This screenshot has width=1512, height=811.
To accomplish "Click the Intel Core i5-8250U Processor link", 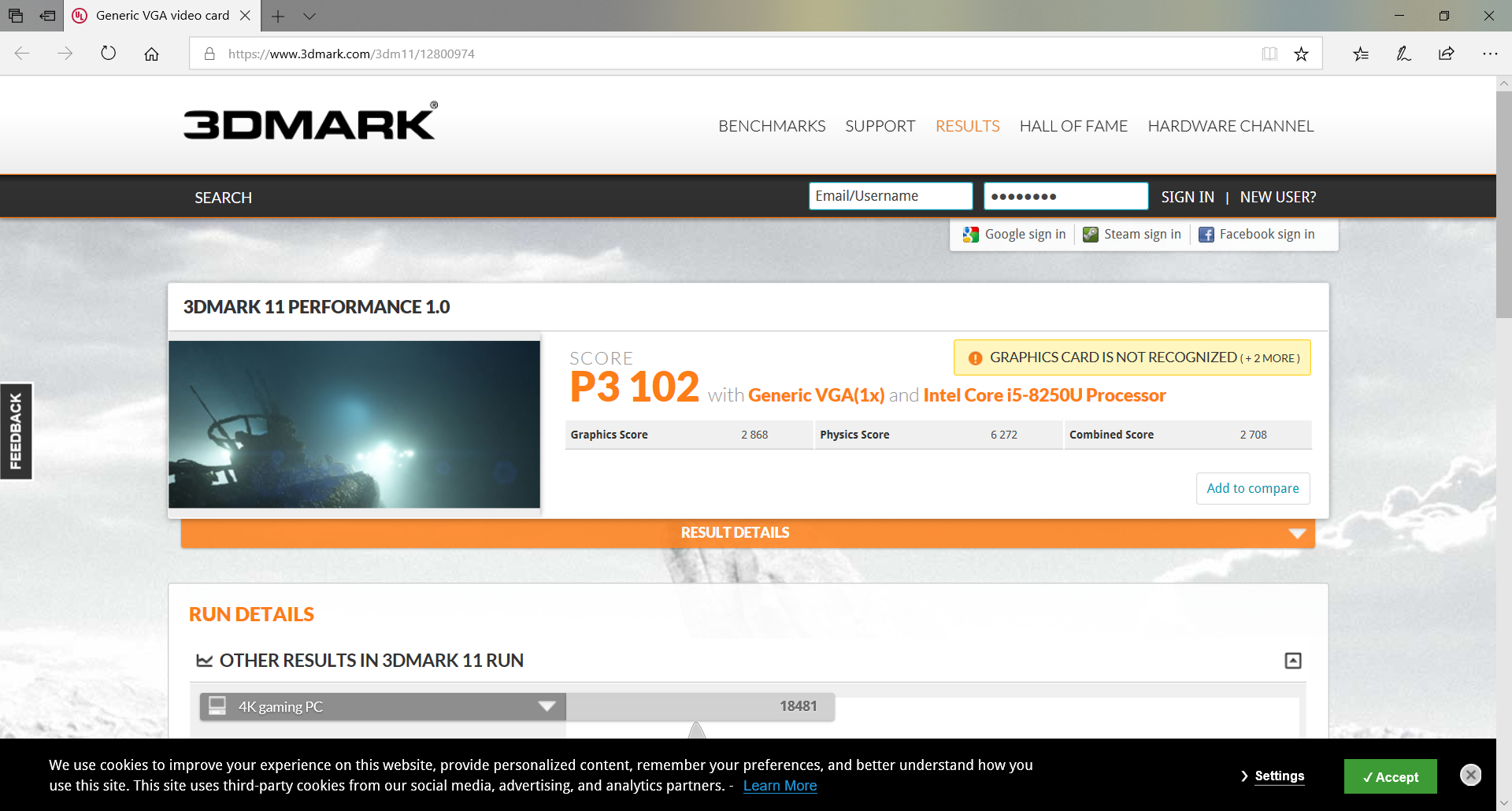I will coord(1044,395).
